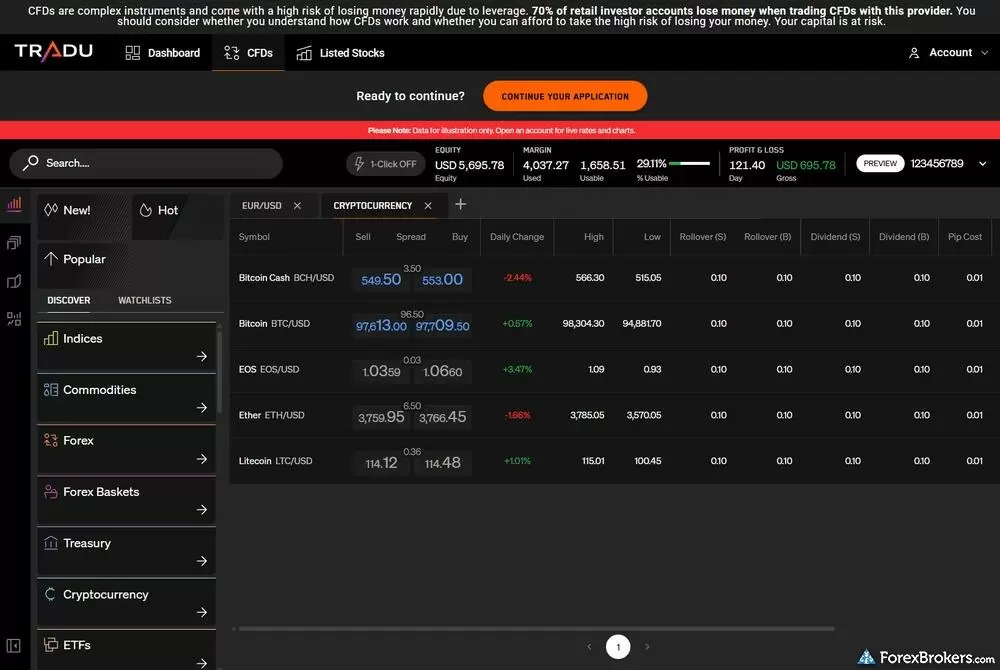Image resolution: width=1000 pixels, height=670 pixels.
Task: Click the sidebar category list scrollbar
Action: click(x=219, y=370)
